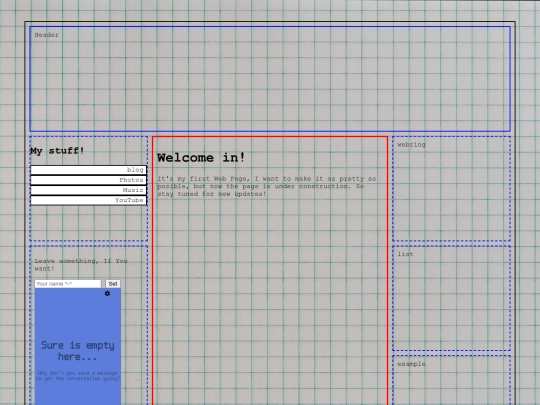
Task: Click the list label
Action: [x=405, y=254]
